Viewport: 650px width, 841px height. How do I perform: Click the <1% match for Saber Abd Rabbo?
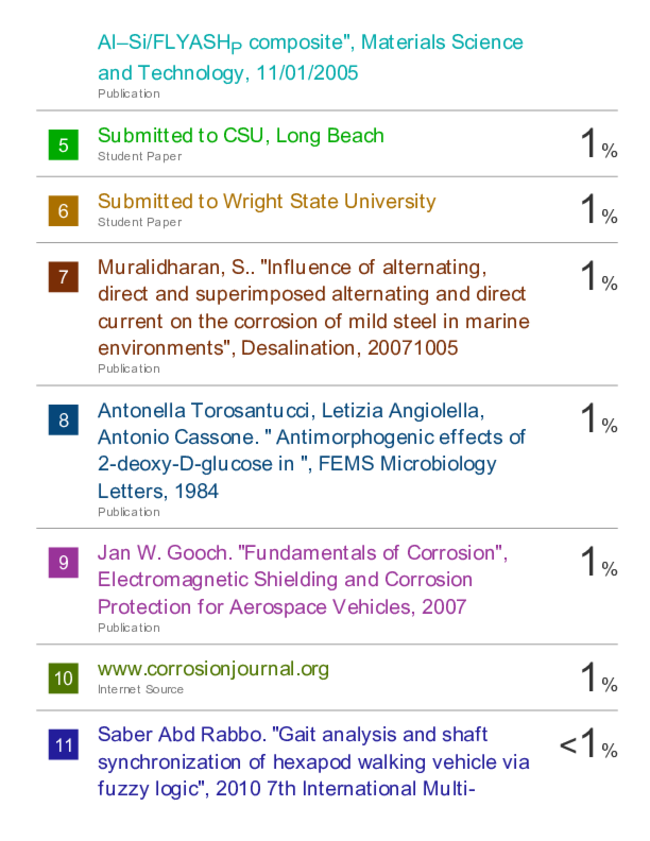tap(589, 743)
